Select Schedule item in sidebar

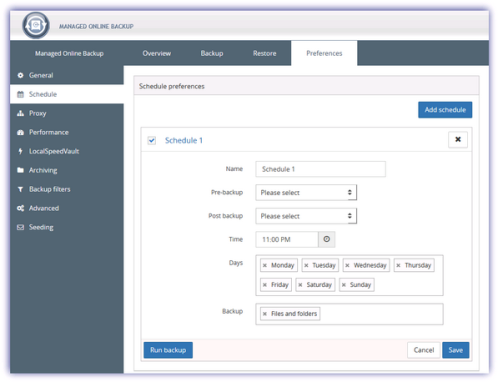point(67,94)
